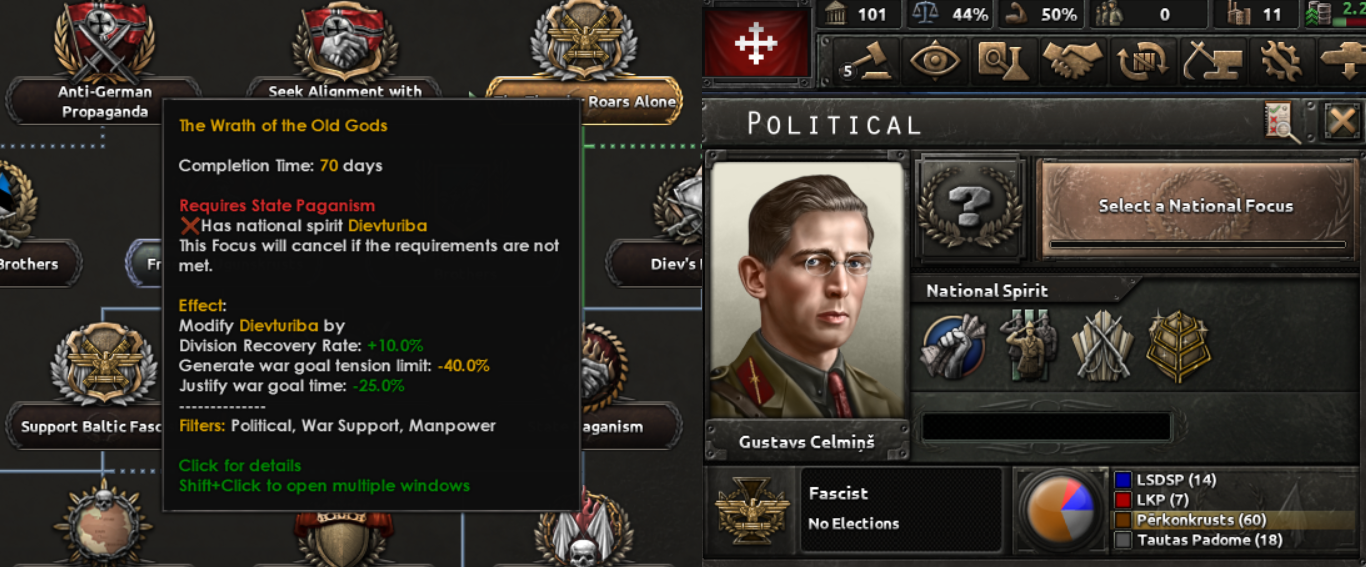Screen dimensions: 1366x567
Task: Click the party popularity pie chart
Action: [1060, 509]
